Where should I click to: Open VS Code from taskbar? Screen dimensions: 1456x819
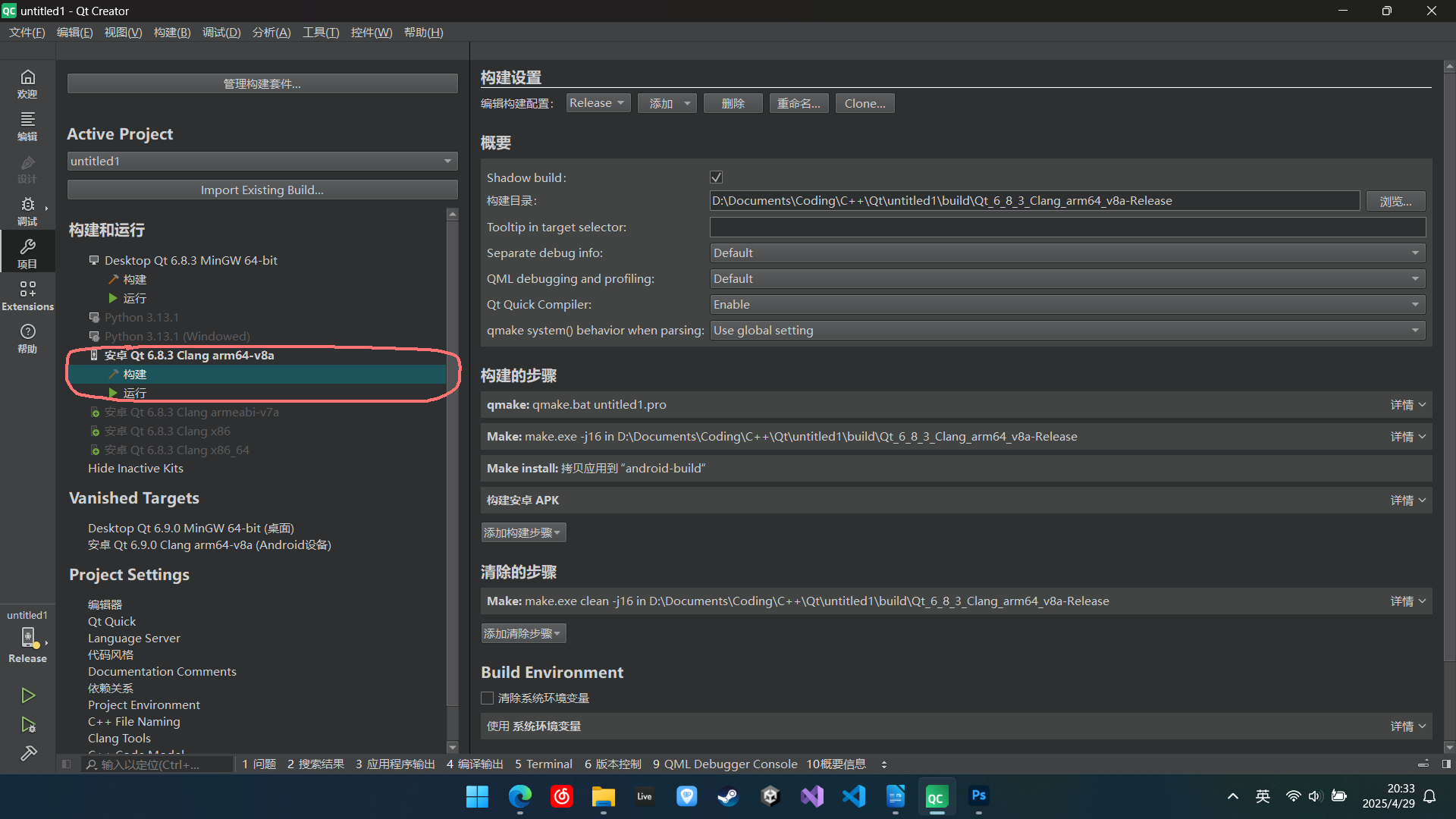tap(853, 796)
